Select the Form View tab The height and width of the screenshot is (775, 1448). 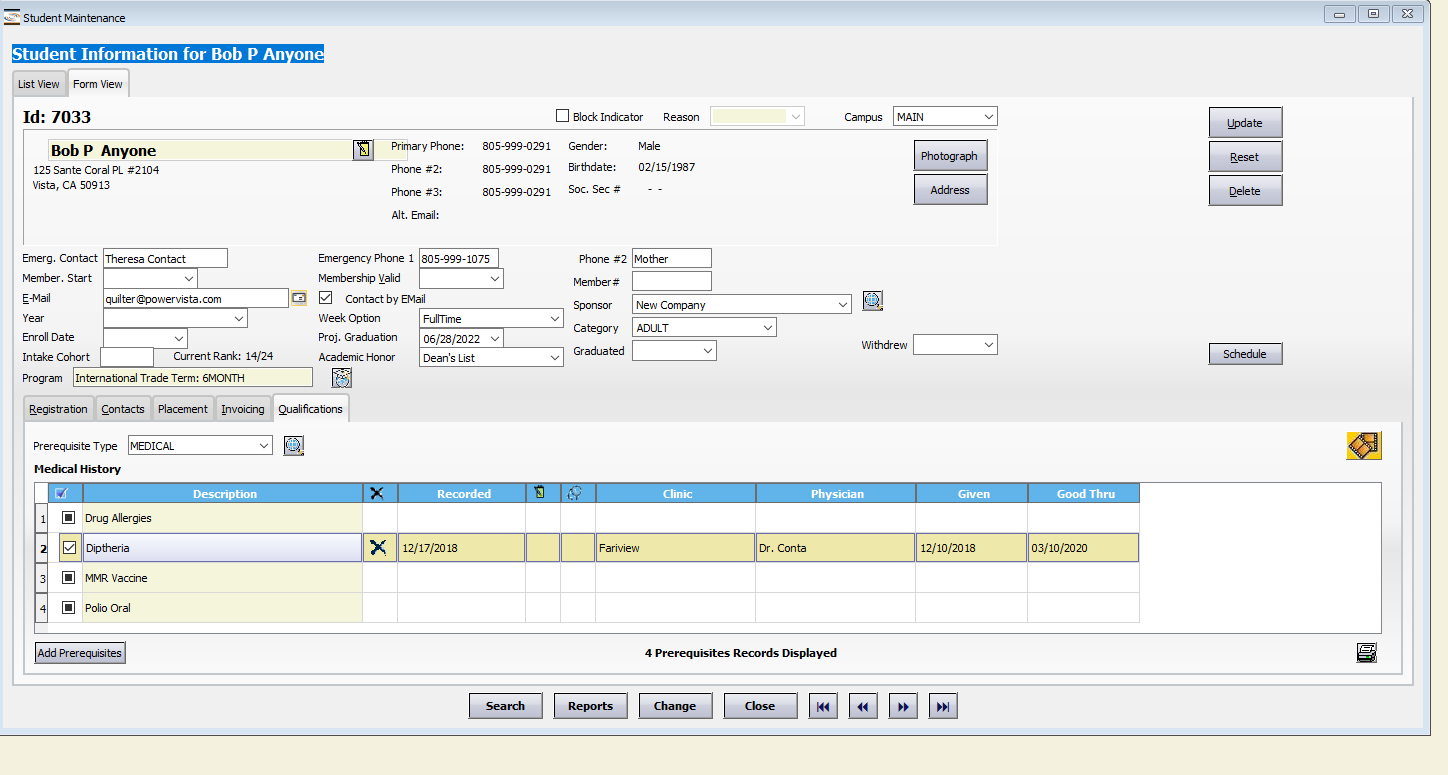pyautogui.click(x=98, y=84)
